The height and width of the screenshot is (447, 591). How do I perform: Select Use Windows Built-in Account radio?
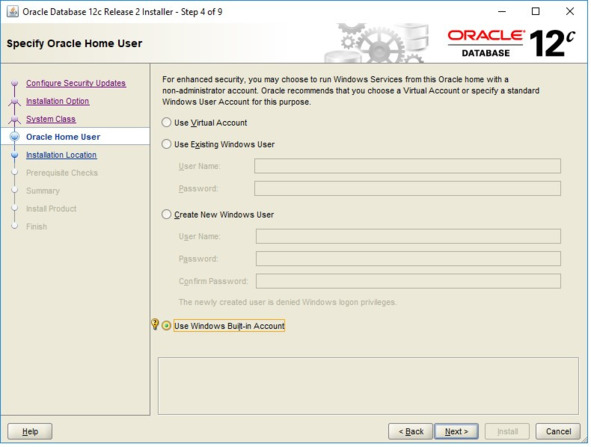point(166,326)
